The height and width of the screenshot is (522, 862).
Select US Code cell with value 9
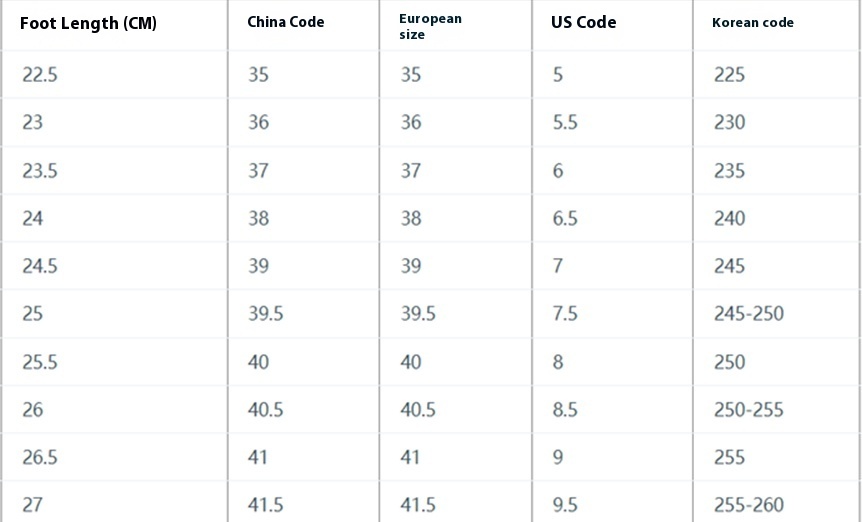tap(558, 457)
